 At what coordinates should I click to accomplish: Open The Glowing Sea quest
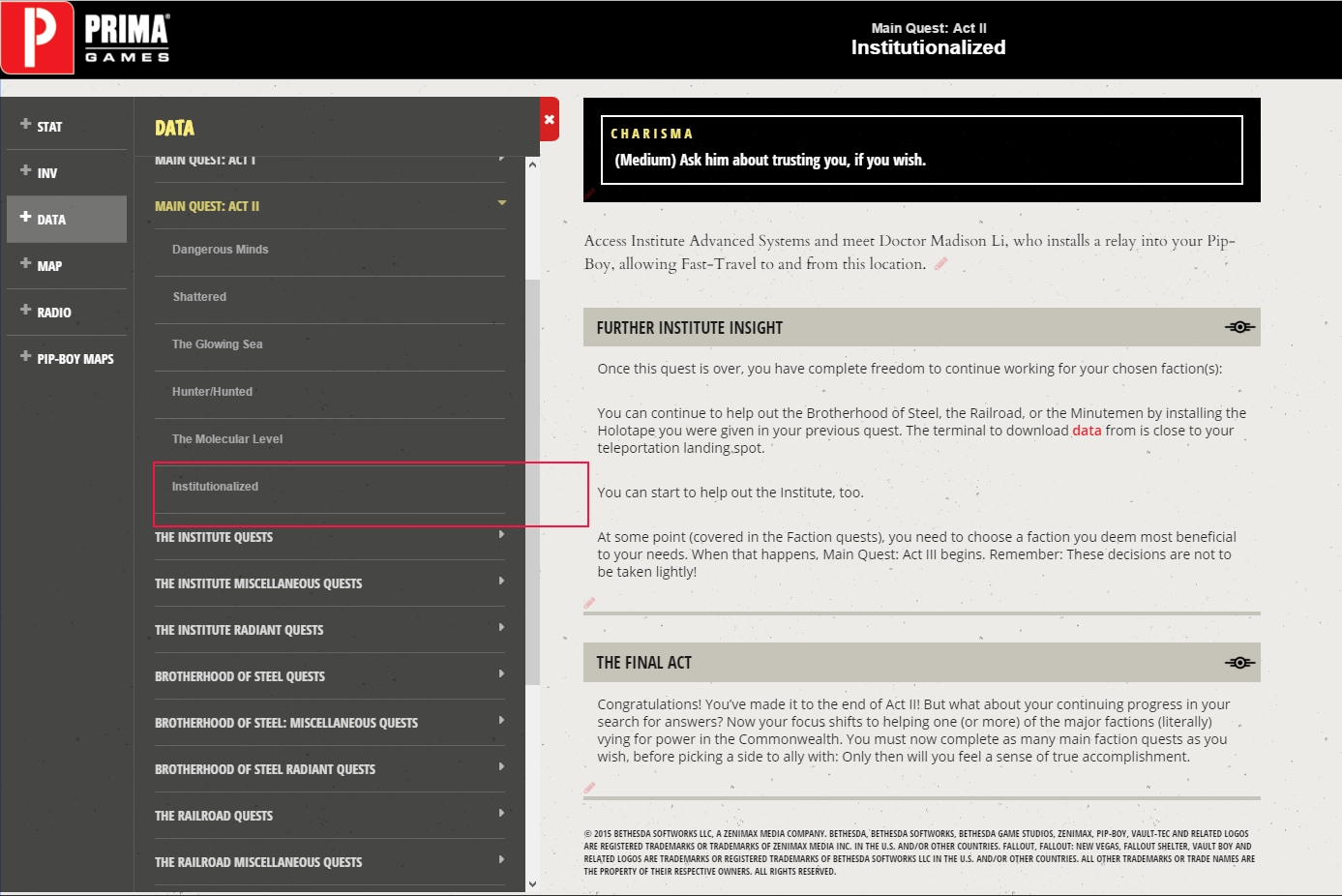330,344
